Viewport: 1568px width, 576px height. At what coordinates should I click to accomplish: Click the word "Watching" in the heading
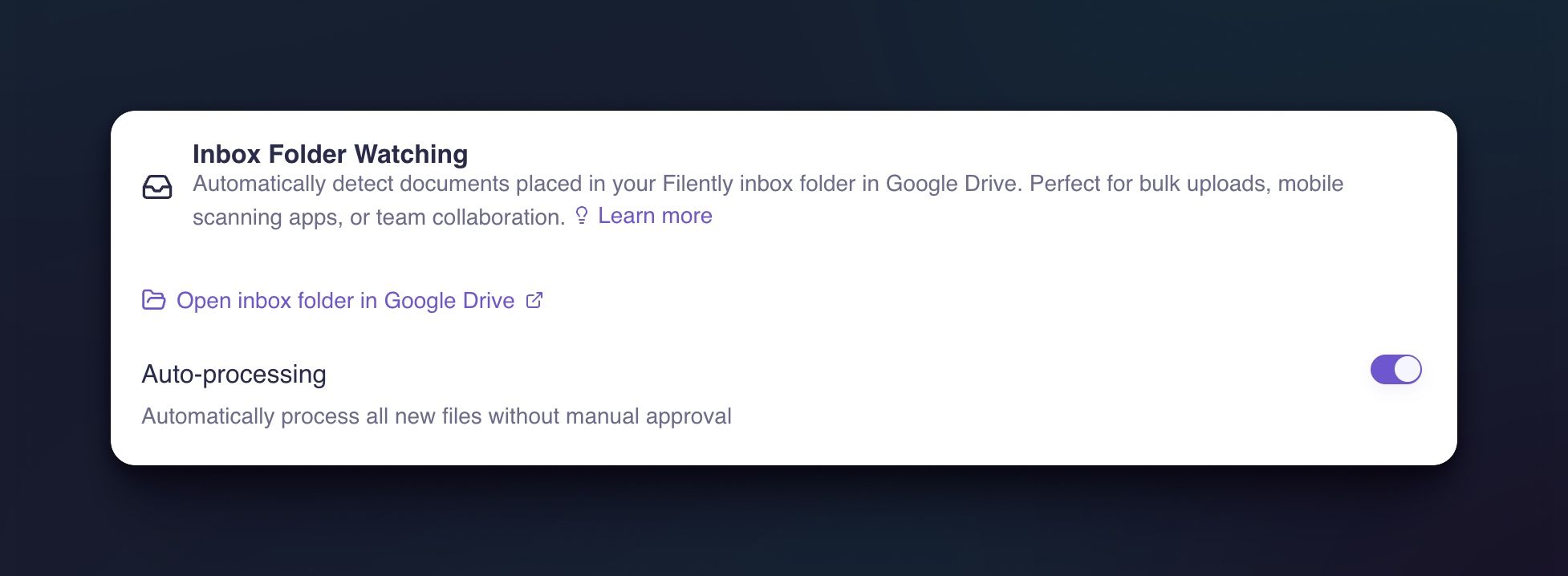point(411,154)
